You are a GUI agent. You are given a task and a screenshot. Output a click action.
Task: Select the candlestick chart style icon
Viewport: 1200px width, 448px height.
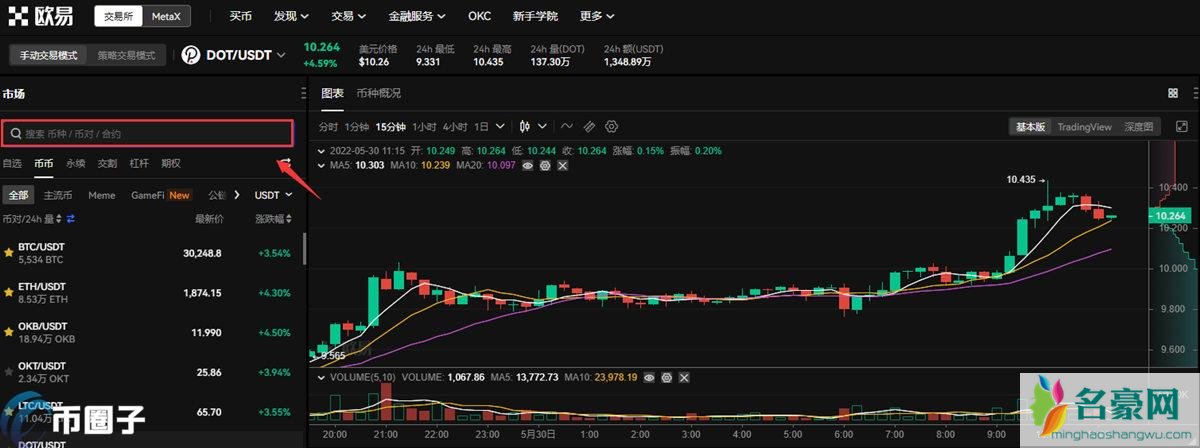(x=525, y=127)
